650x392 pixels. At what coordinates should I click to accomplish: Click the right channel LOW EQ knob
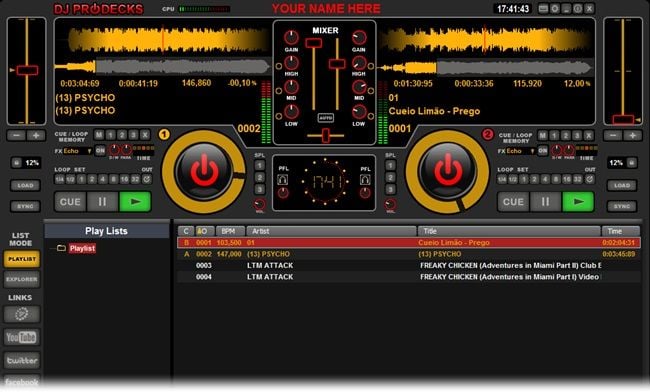click(359, 112)
